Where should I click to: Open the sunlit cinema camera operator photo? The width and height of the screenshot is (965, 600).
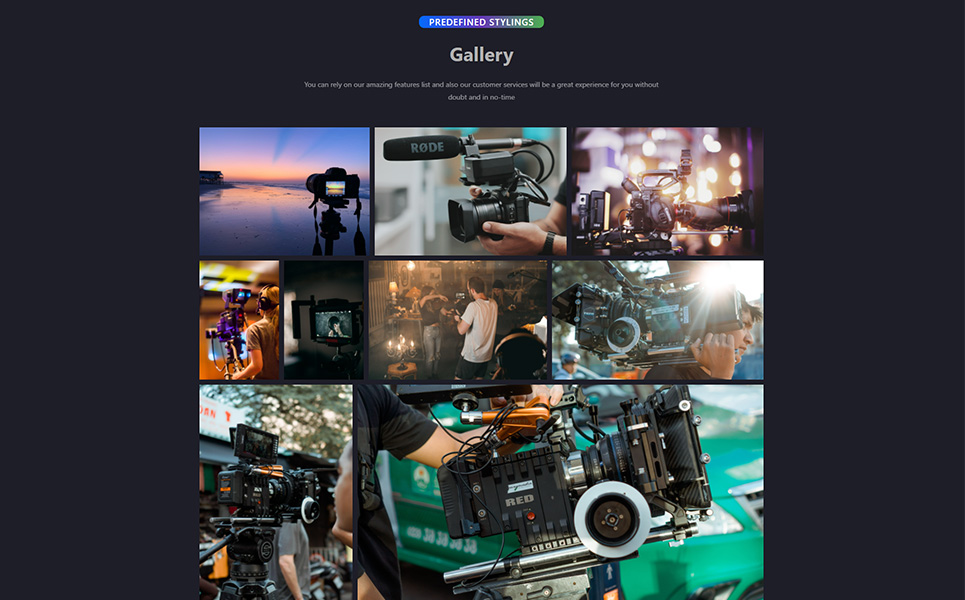point(656,319)
